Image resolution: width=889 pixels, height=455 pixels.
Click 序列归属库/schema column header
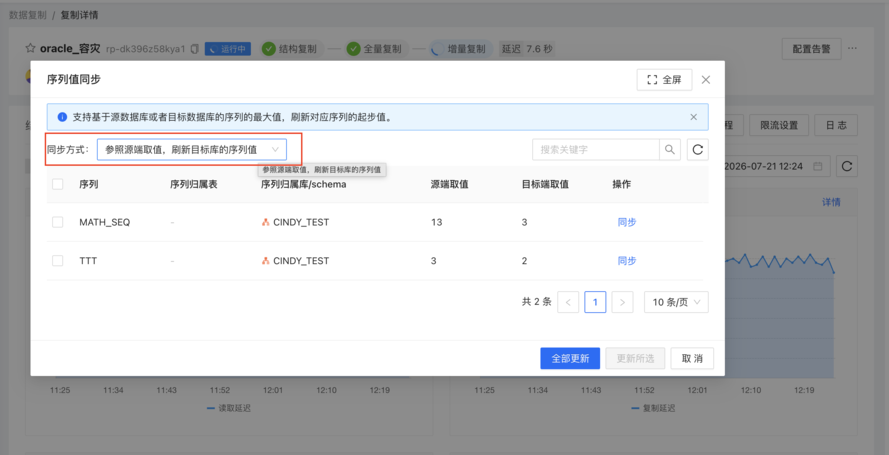pyautogui.click(x=303, y=184)
